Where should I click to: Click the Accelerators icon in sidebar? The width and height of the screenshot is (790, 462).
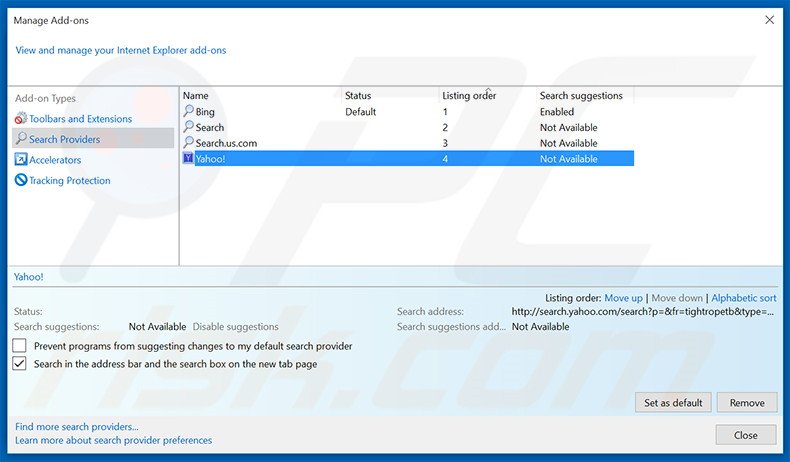coord(21,160)
